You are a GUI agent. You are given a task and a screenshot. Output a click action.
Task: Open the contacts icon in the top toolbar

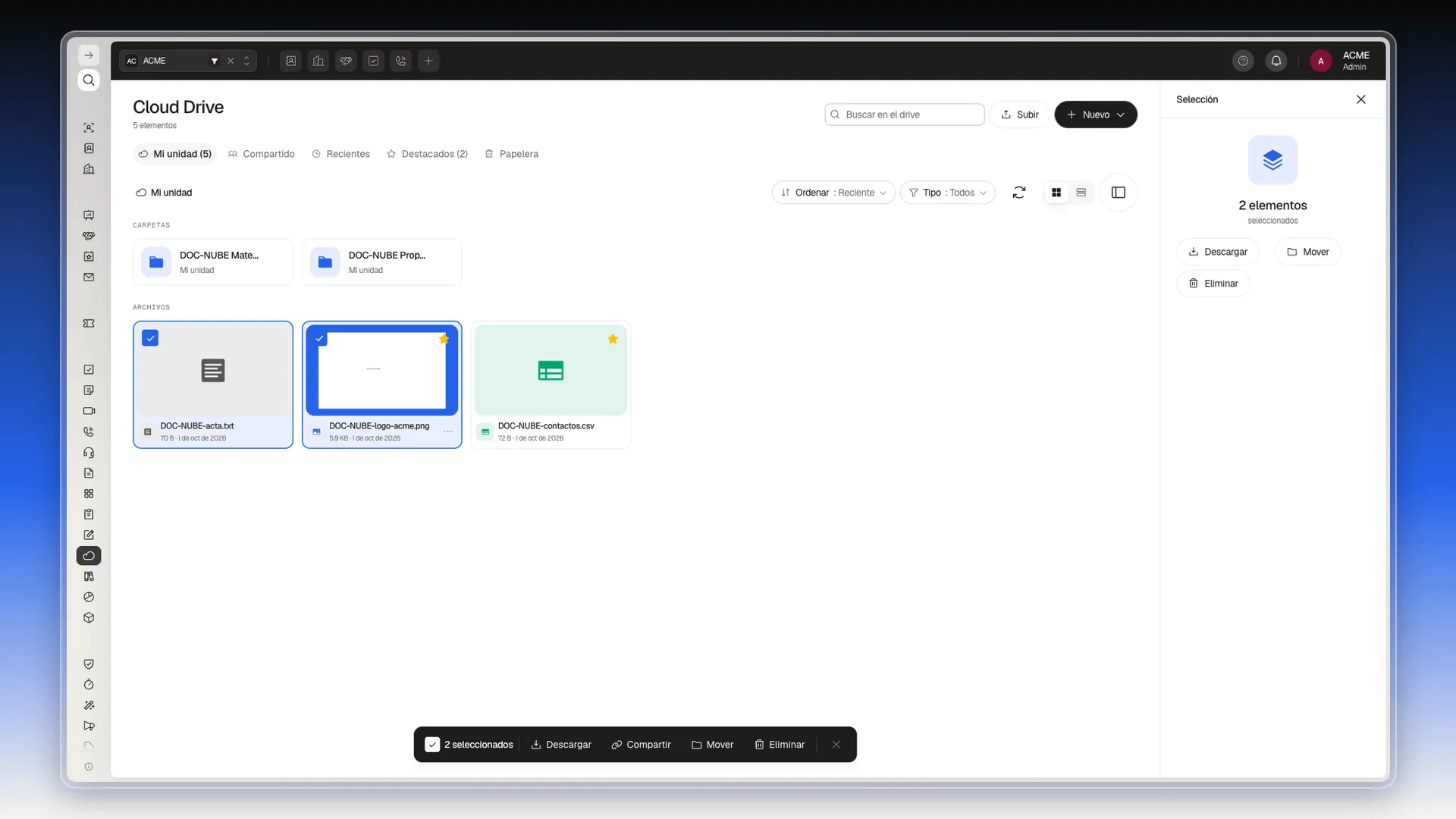point(291,61)
